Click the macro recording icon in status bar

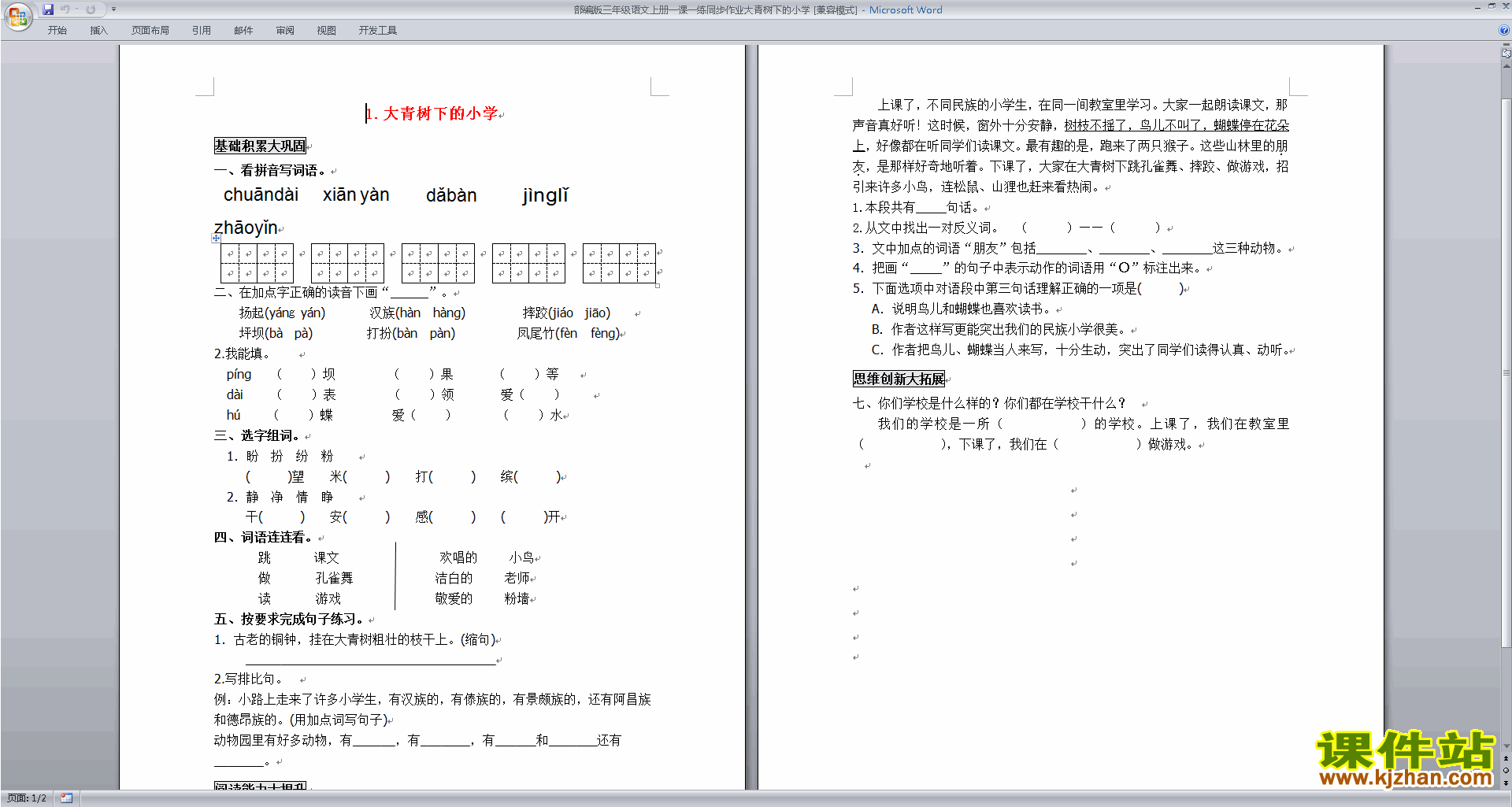click(x=66, y=798)
